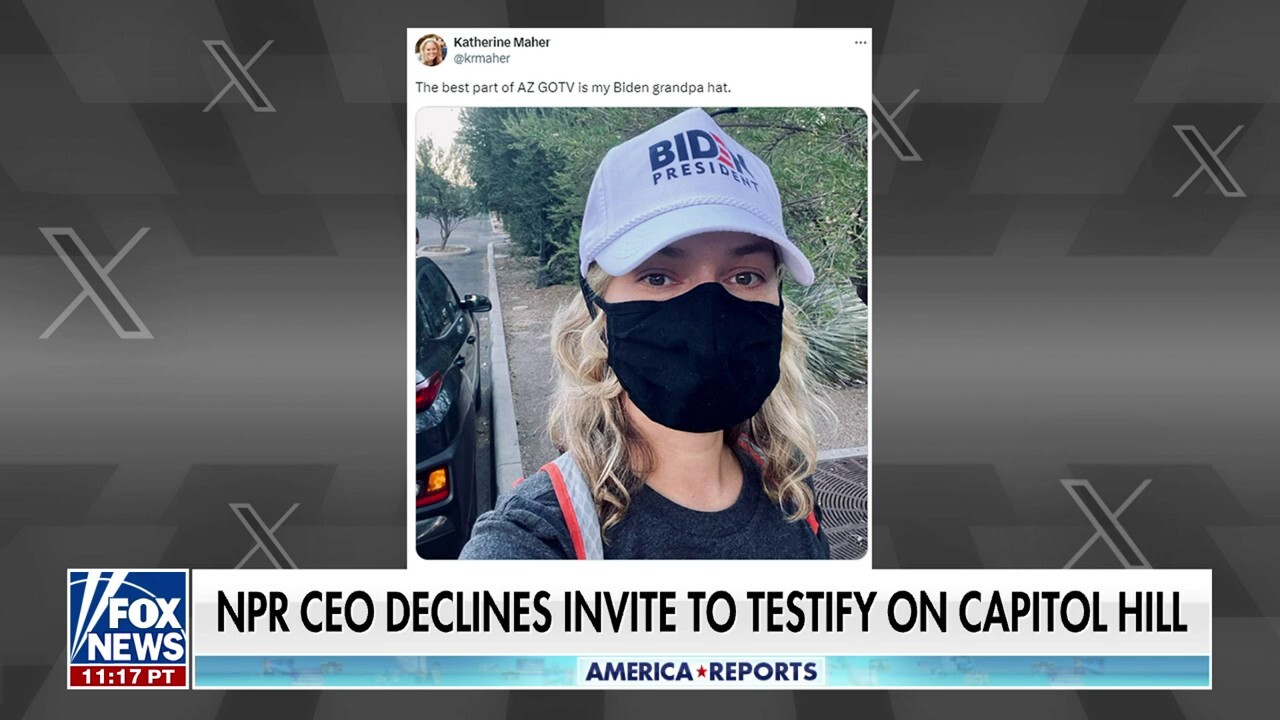This screenshot has width=1280, height=720.
Task: Click the black face mask in photo
Action: point(694,356)
